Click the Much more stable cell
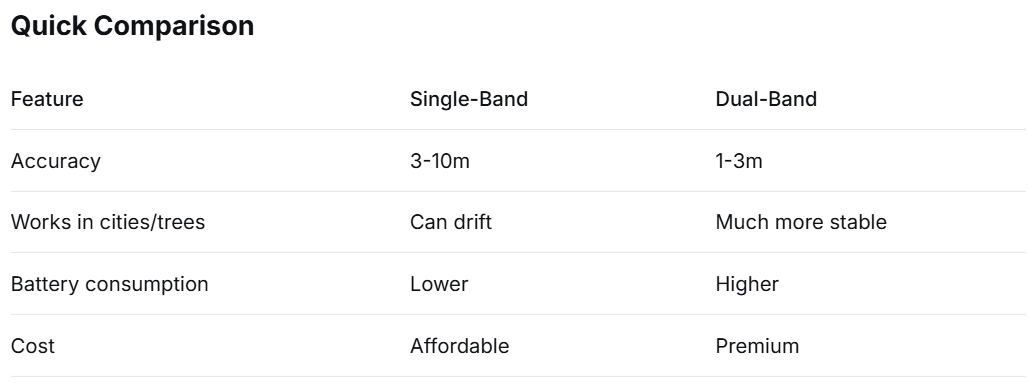This screenshot has height=383, width=1028. point(801,222)
